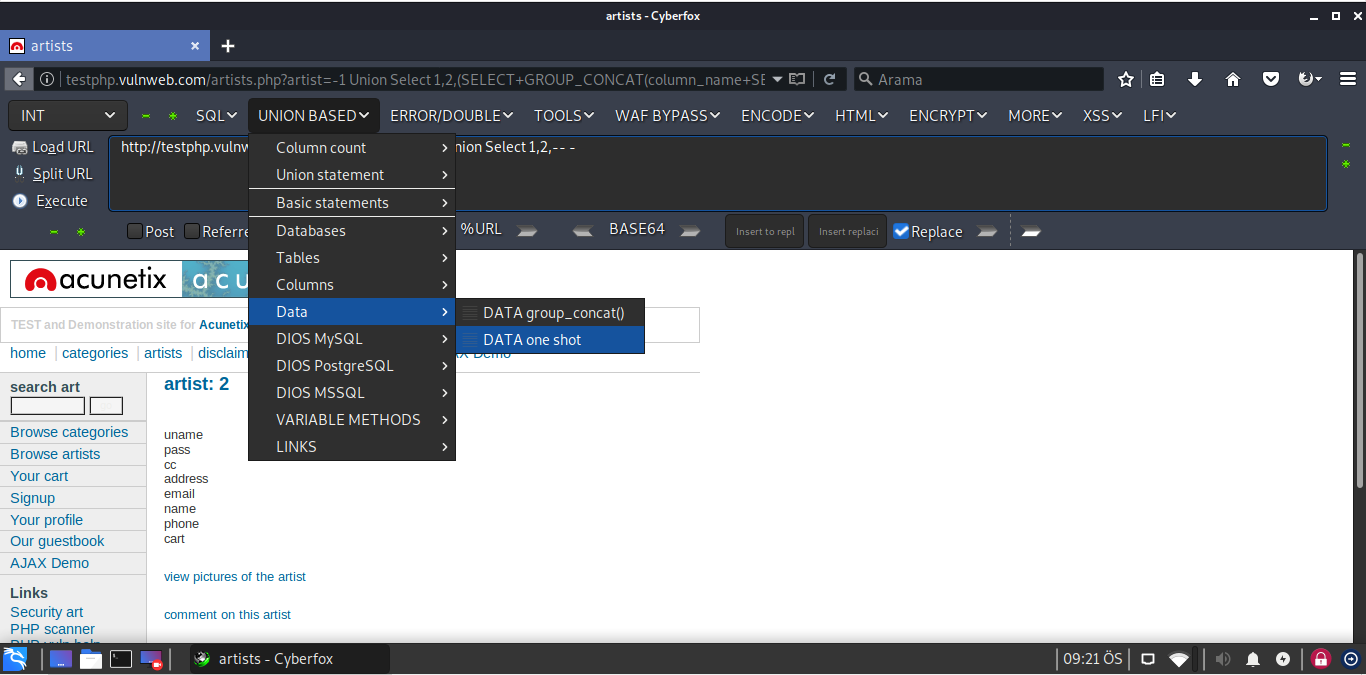Viewport: 1366px width, 675px height.
Task: Click the red lock screen icon
Action: tap(1320, 659)
